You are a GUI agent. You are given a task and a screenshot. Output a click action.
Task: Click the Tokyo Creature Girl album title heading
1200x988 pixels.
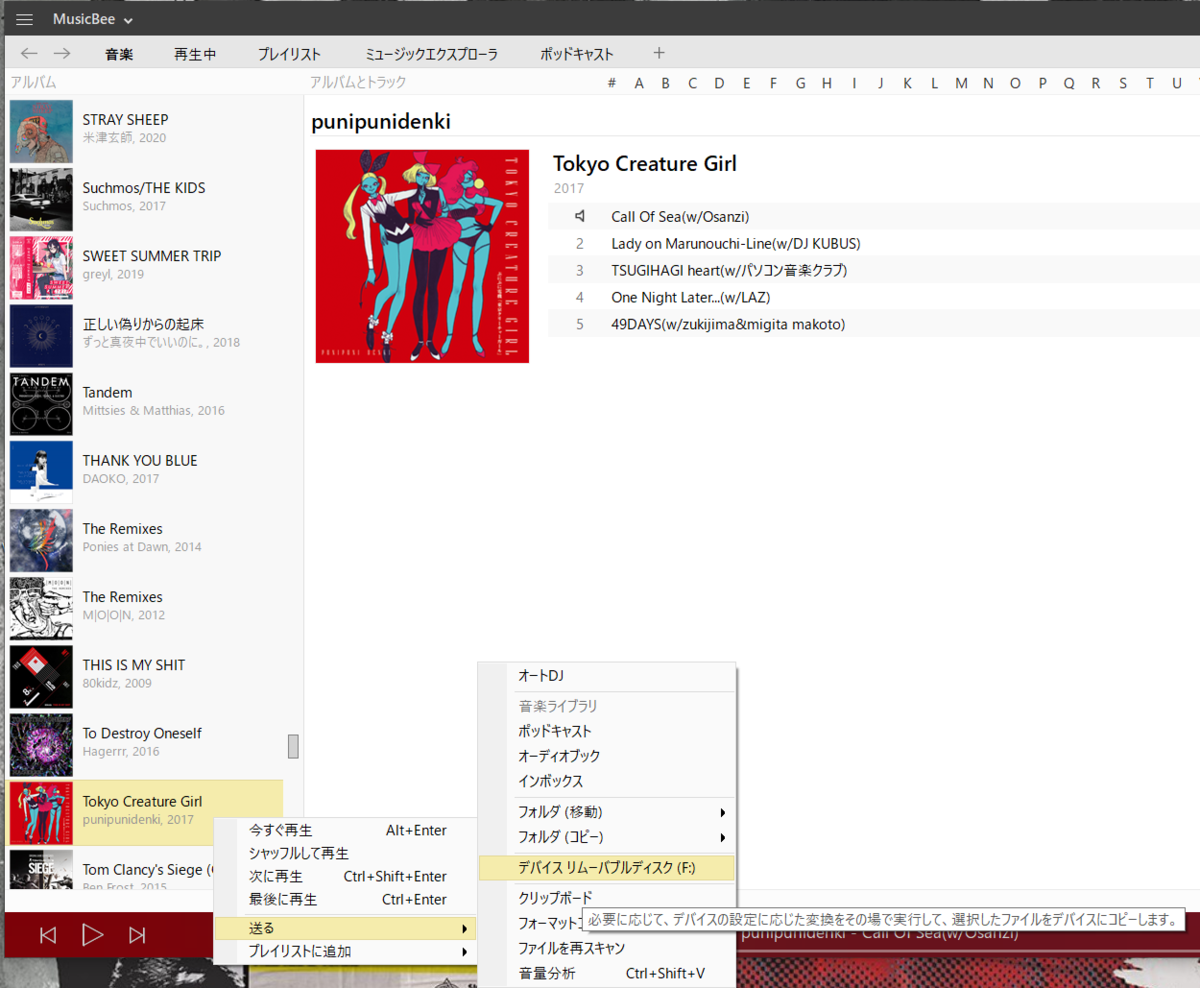click(x=645, y=164)
